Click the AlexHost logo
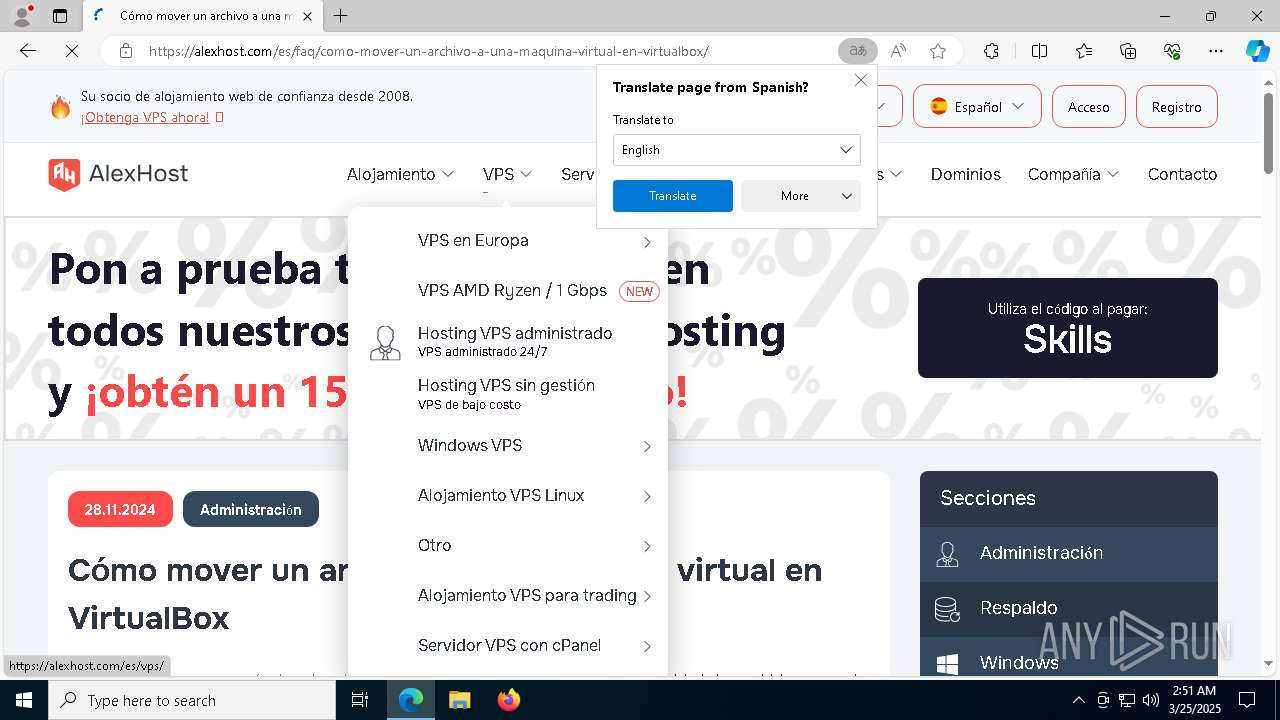The width and height of the screenshot is (1280, 720). [x=118, y=174]
